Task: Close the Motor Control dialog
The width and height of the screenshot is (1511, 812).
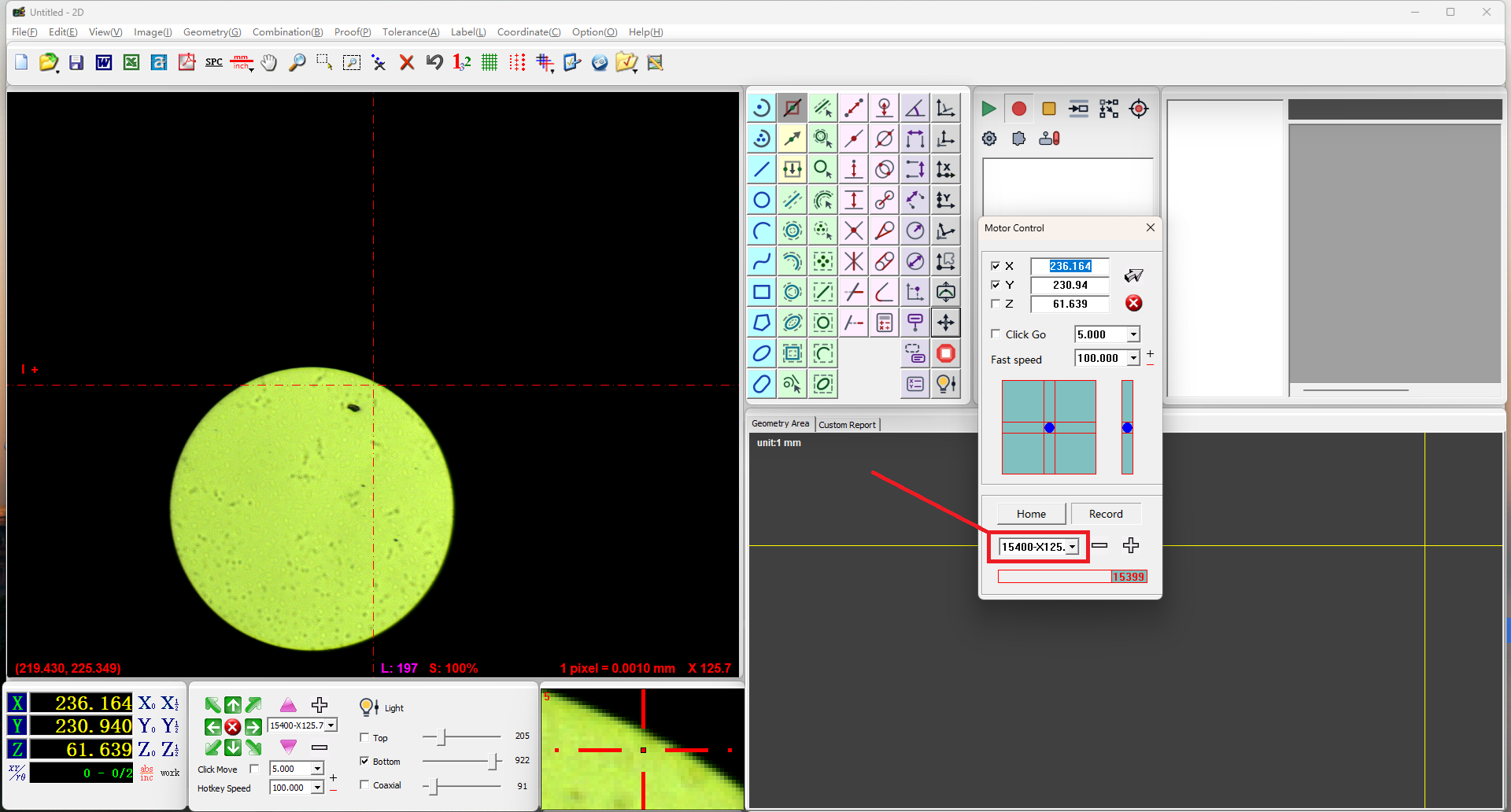Action: [x=1151, y=227]
